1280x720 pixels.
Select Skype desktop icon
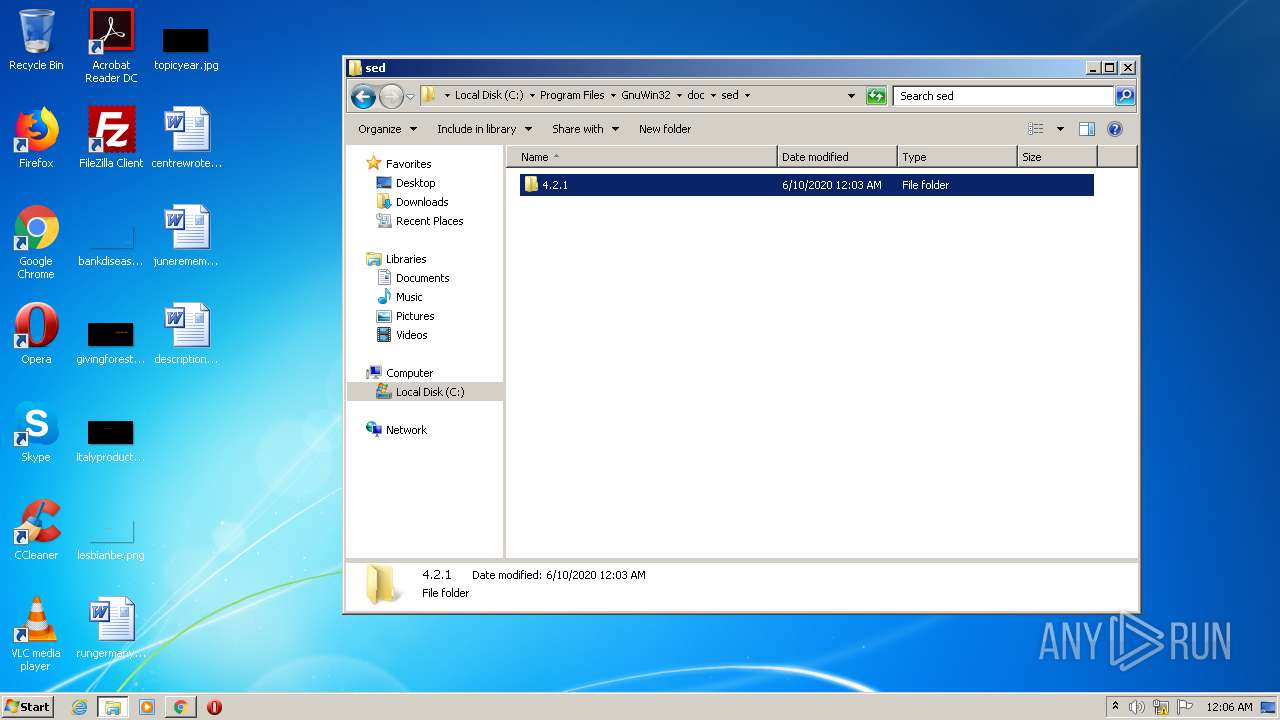point(36,432)
